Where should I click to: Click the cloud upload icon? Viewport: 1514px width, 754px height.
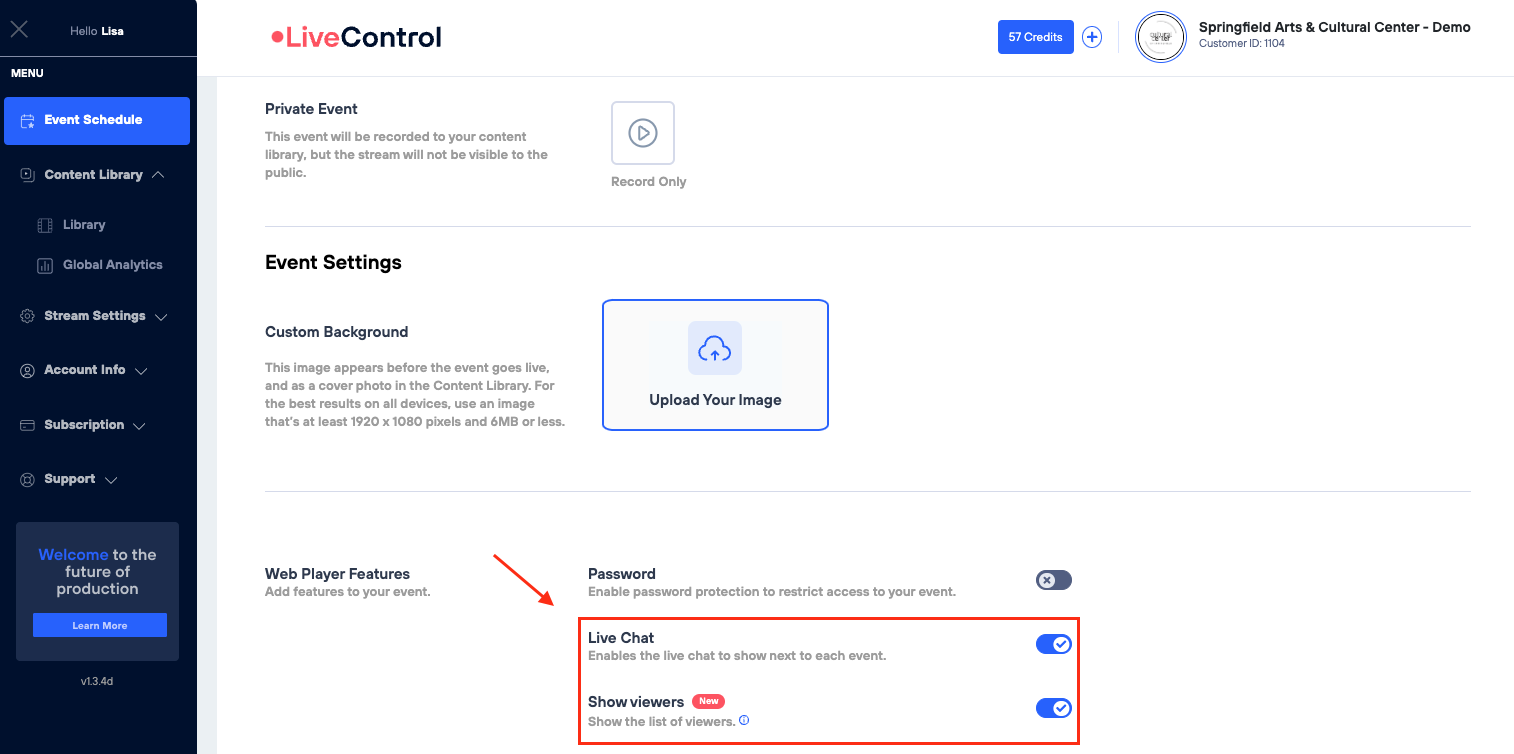point(714,348)
